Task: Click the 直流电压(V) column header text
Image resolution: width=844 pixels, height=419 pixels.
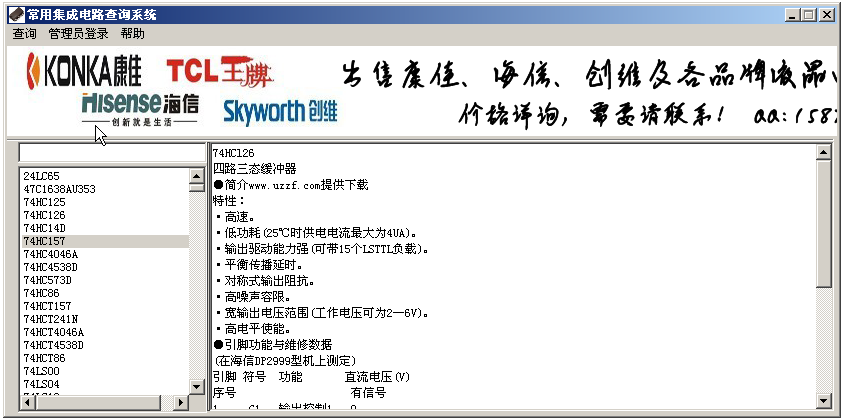Action: click(377, 377)
